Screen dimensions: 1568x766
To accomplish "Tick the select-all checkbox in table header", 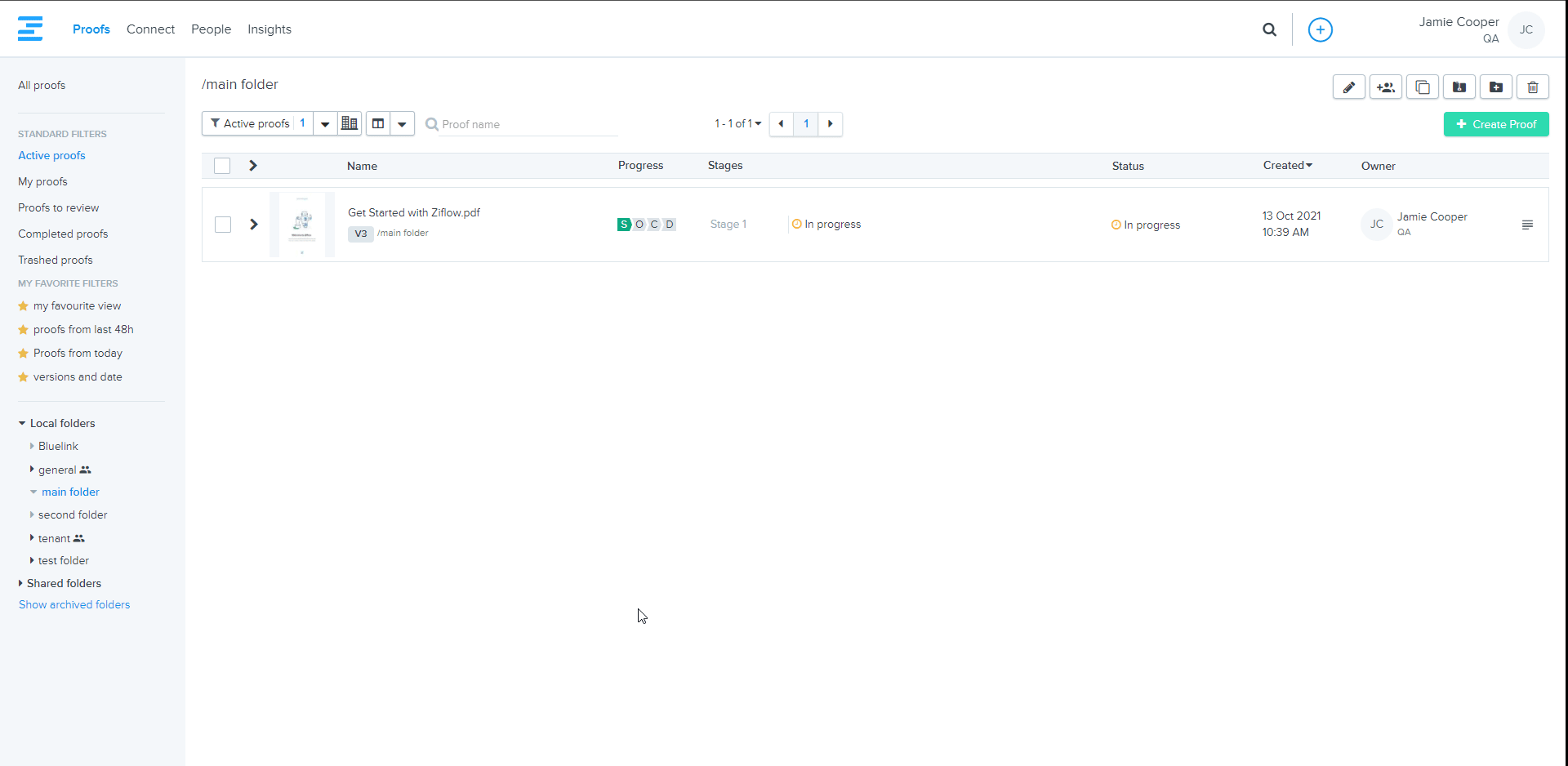I will coord(222,166).
